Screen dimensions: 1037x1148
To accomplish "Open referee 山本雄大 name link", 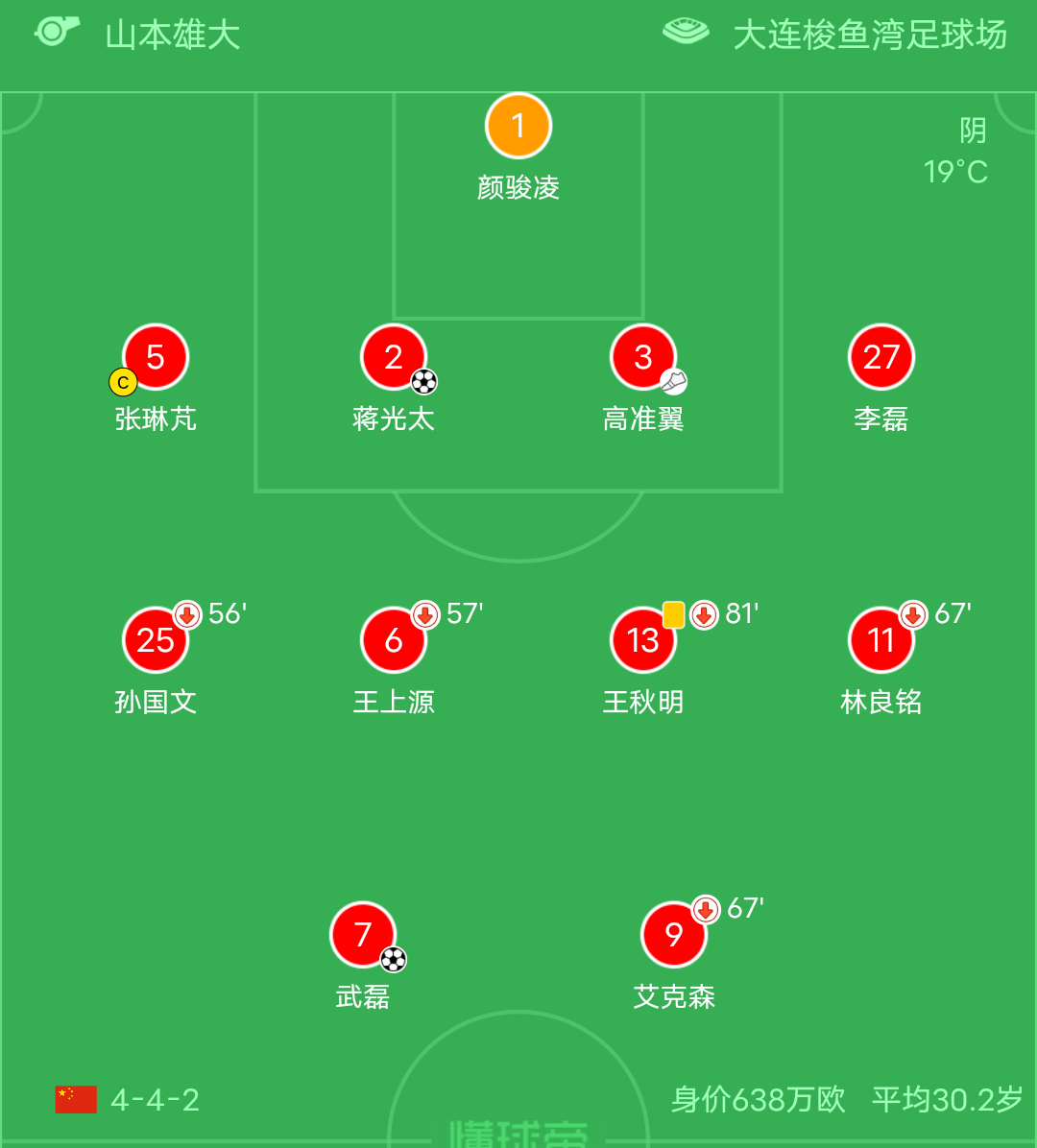I will [173, 36].
